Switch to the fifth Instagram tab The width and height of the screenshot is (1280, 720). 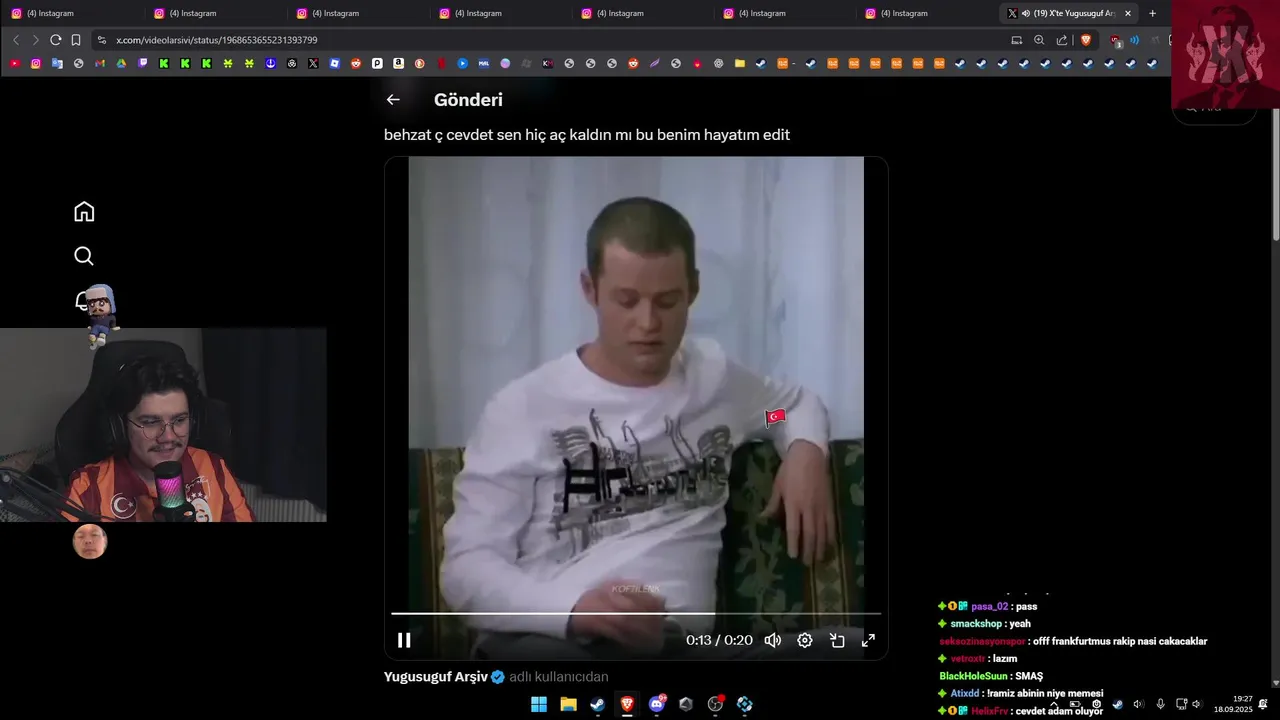pos(641,13)
